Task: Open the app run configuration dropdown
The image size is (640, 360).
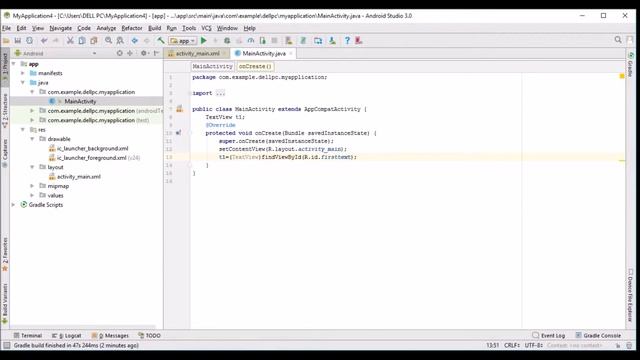Action: [x=183, y=41]
